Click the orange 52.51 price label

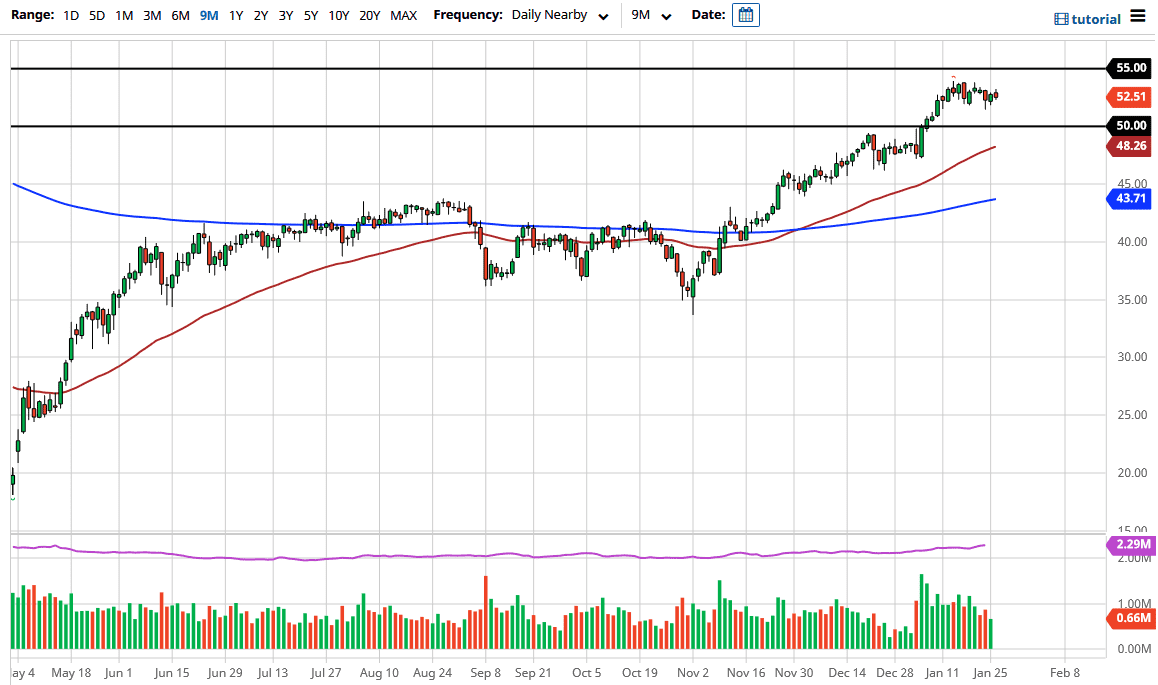coord(1129,97)
